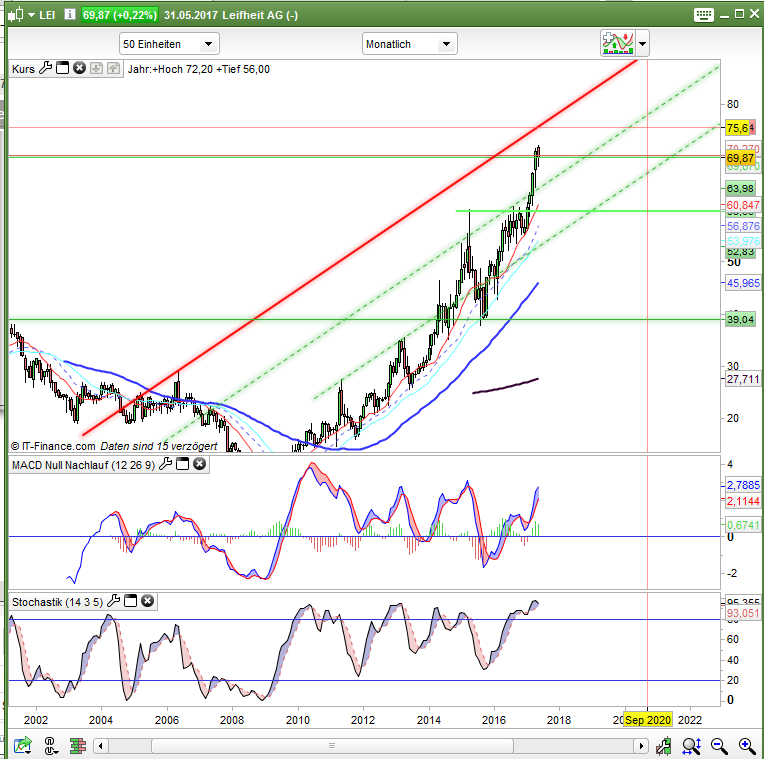Click the scrollbar left arrow
This screenshot has width=764, height=759.
coord(101,746)
